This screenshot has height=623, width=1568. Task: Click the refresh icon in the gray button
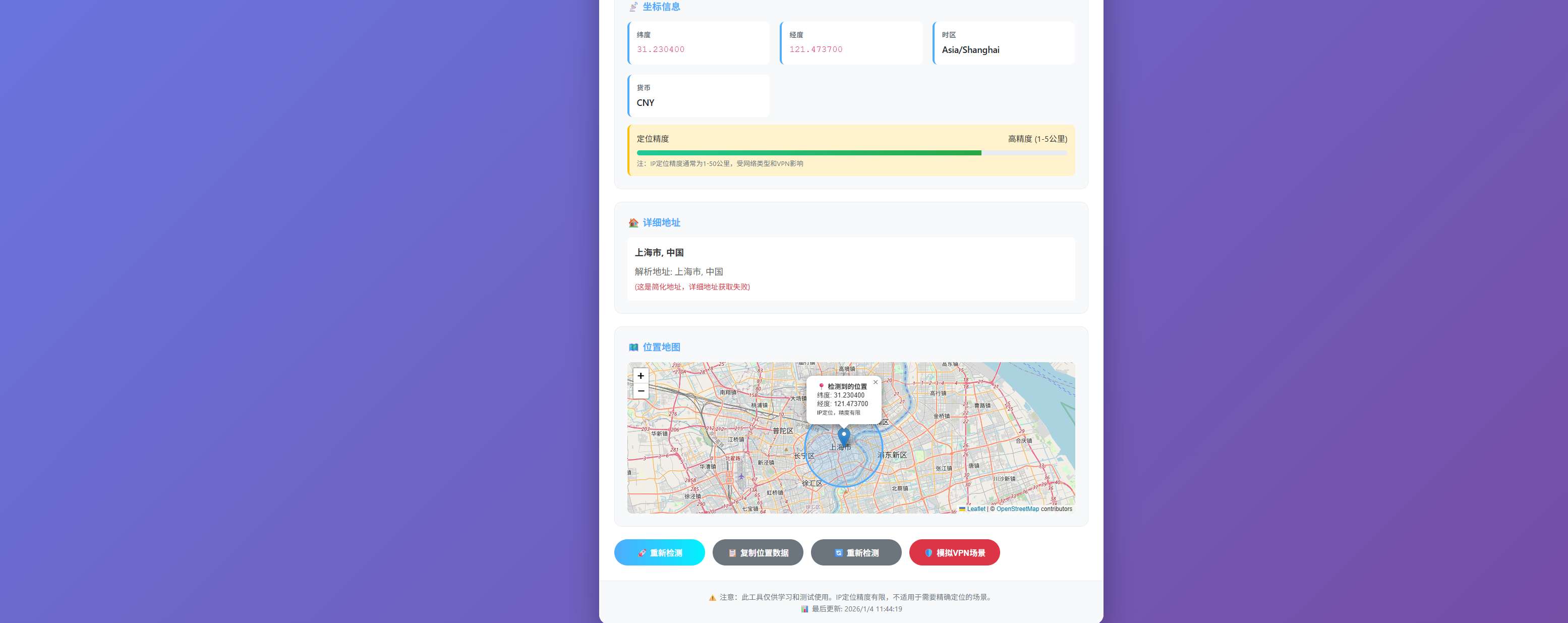coord(839,553)
